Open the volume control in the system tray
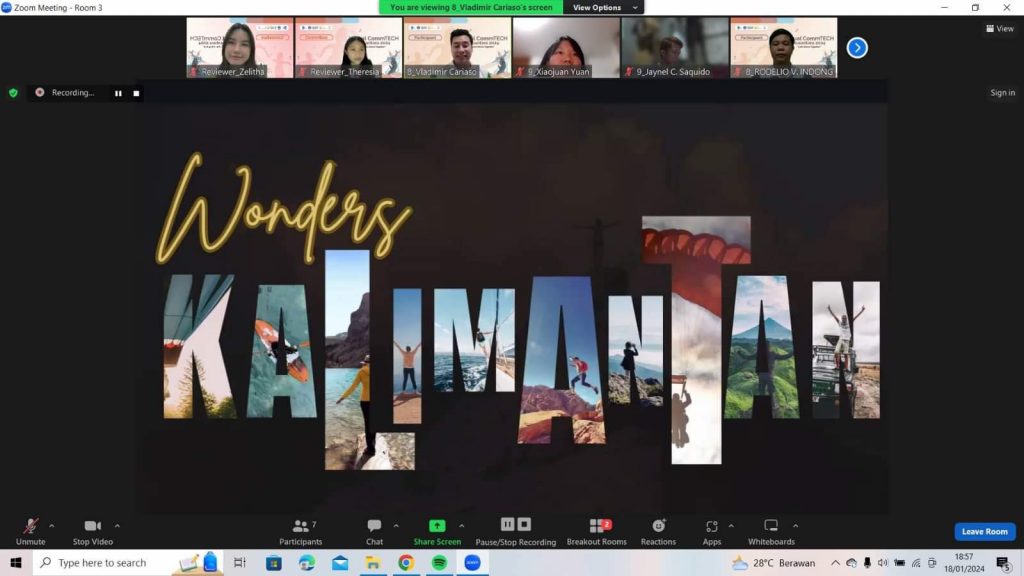This screenshot has width=1024, height=576. [883, 562]
